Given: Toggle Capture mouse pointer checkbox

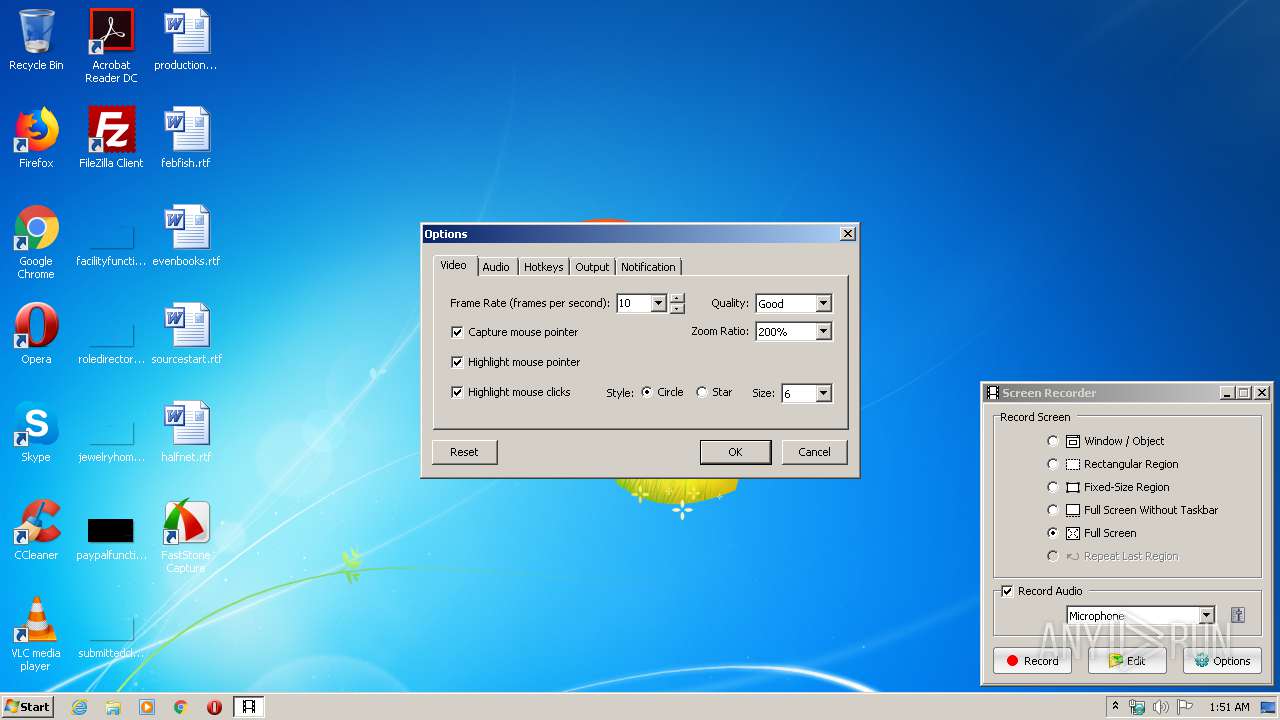Looking at the screenshot, I should [x=457, y=332].
